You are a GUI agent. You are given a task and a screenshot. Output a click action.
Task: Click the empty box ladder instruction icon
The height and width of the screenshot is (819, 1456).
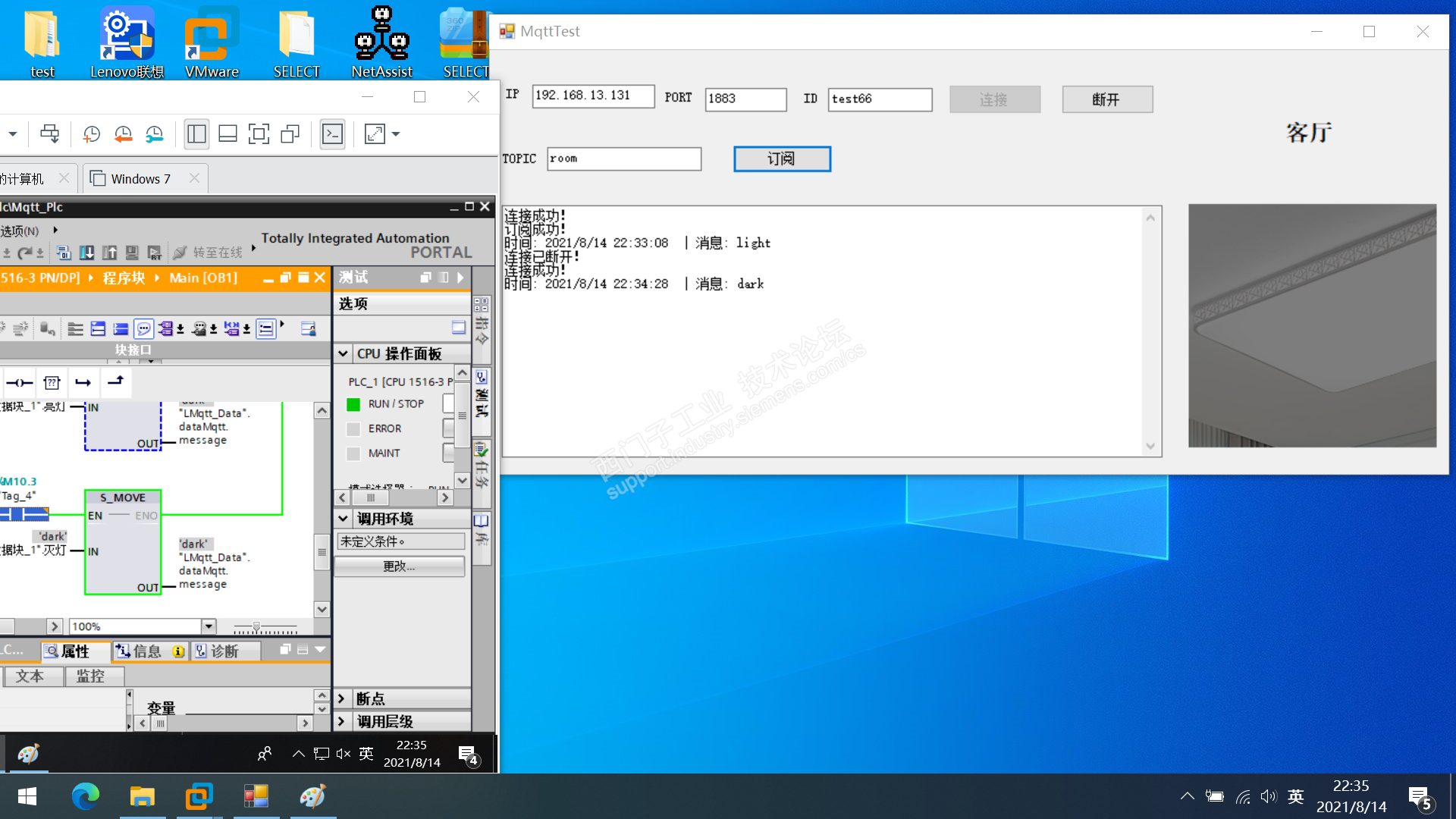[x=52, y=382]
